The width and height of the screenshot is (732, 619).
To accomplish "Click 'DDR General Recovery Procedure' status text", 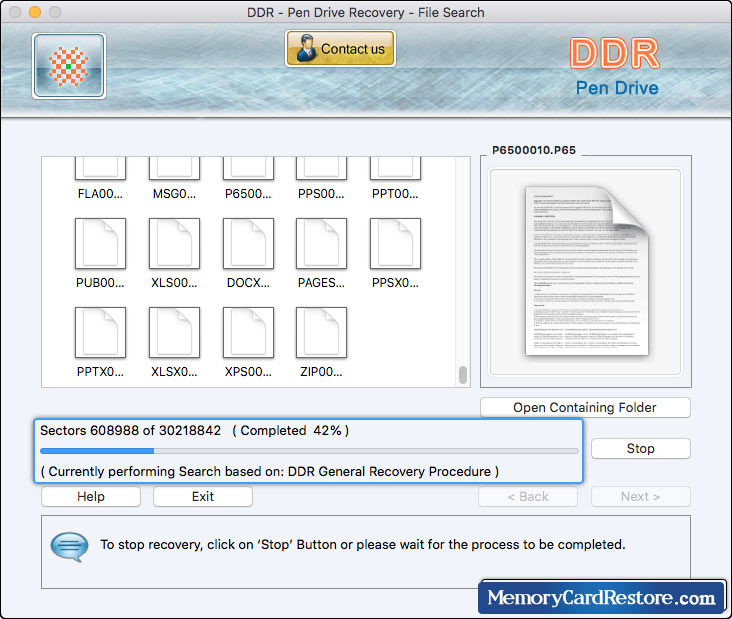I will (389, 471).
